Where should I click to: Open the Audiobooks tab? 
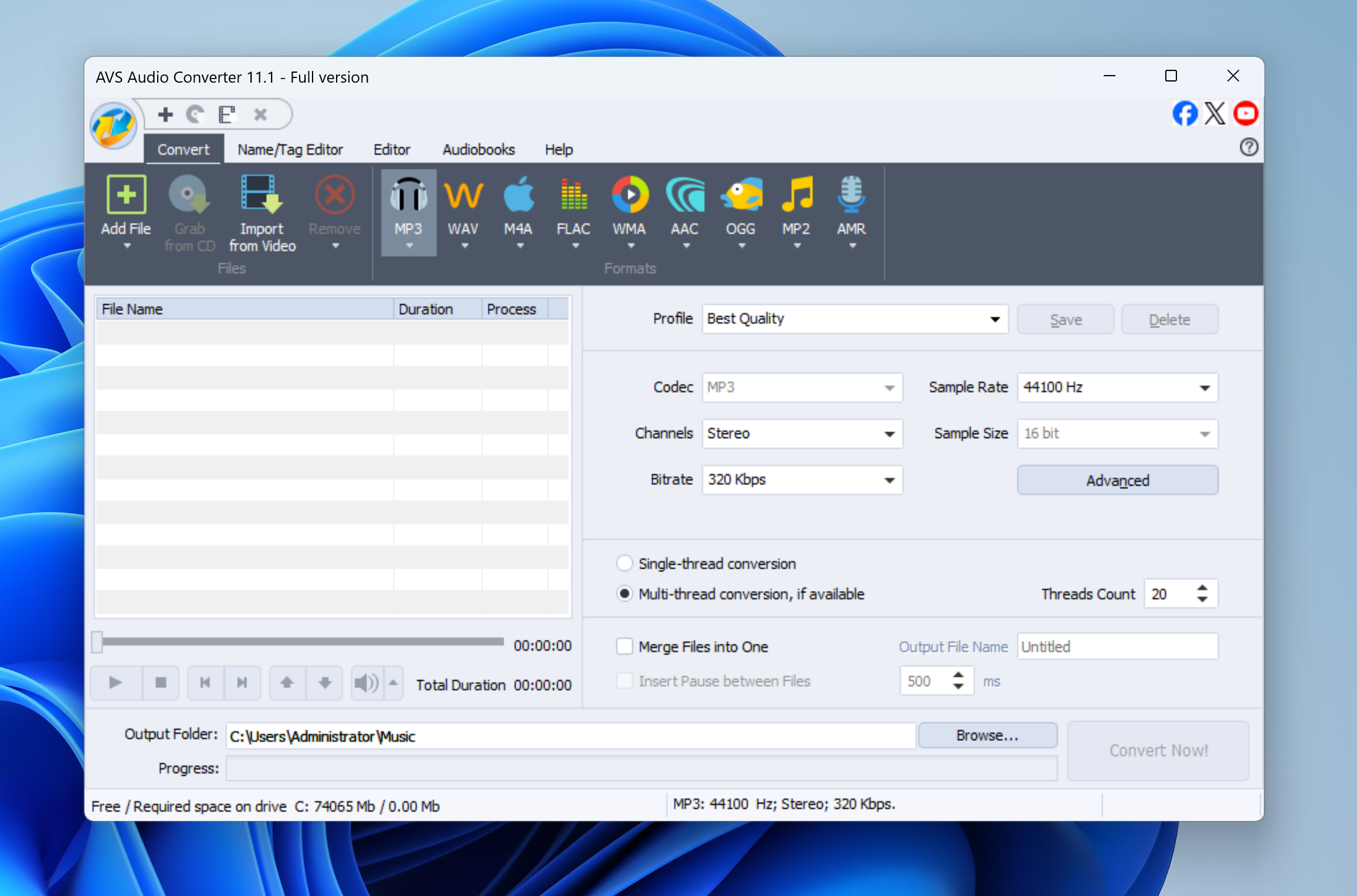point(479,150)
